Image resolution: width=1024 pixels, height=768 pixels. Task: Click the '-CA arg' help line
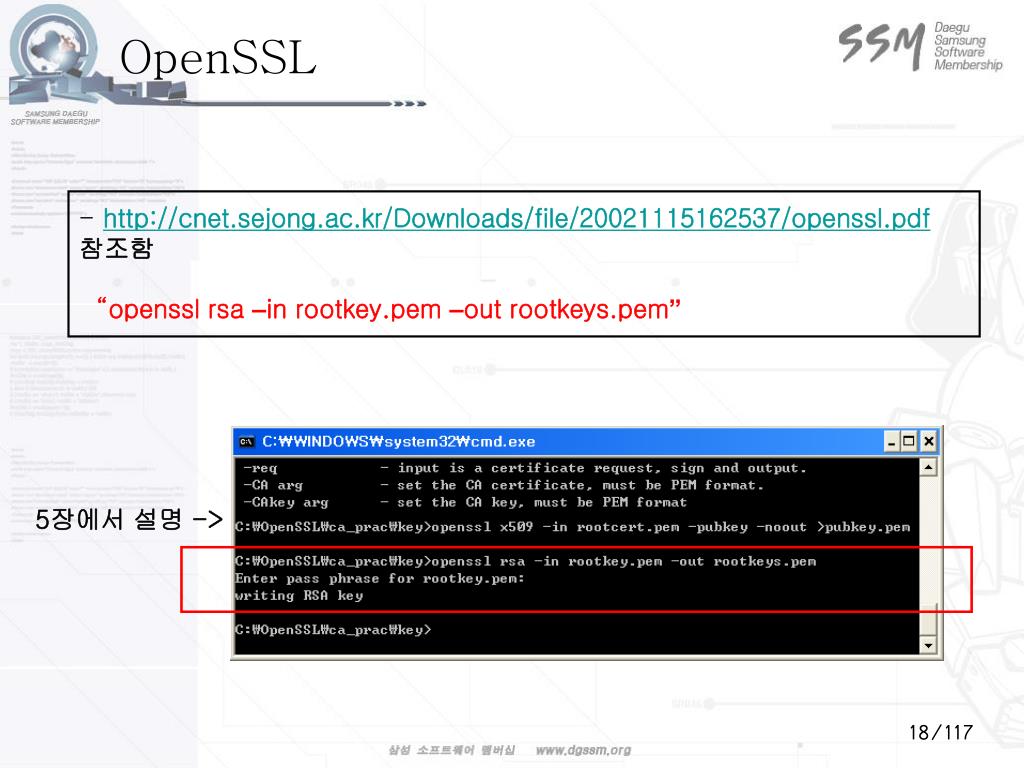[x=504, y=485]
